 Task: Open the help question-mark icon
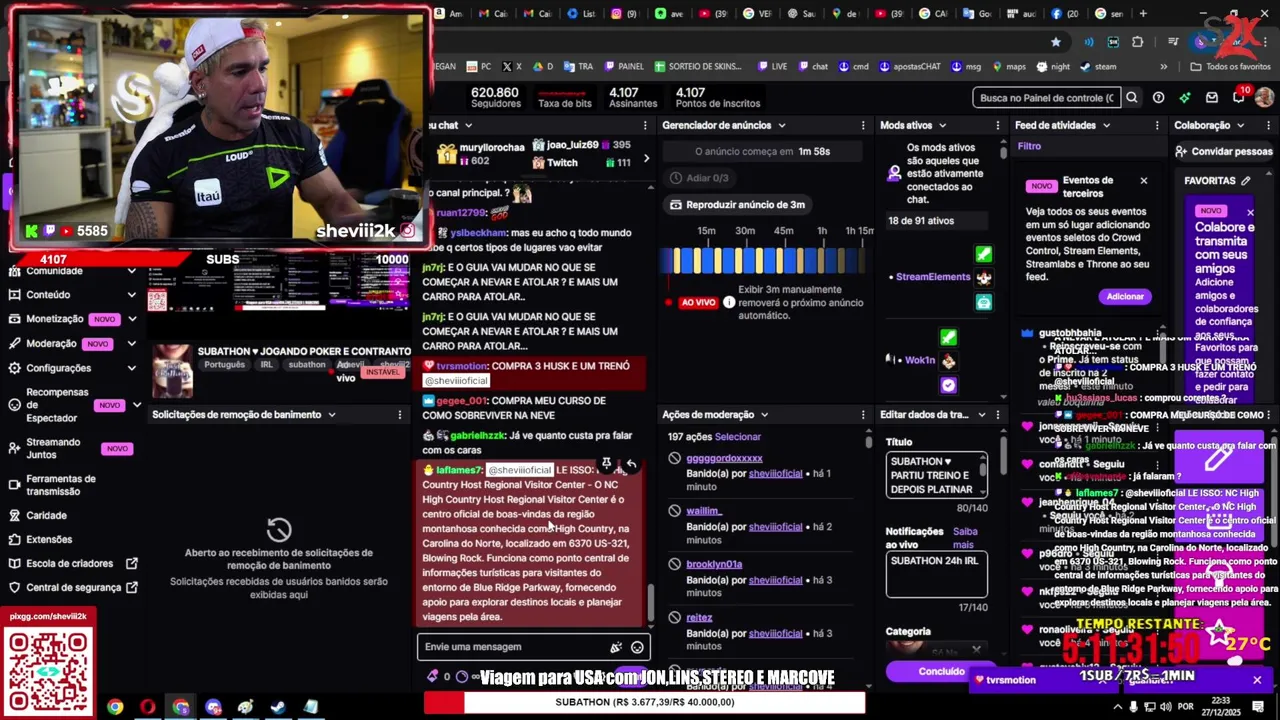[x=1158, y=98]
